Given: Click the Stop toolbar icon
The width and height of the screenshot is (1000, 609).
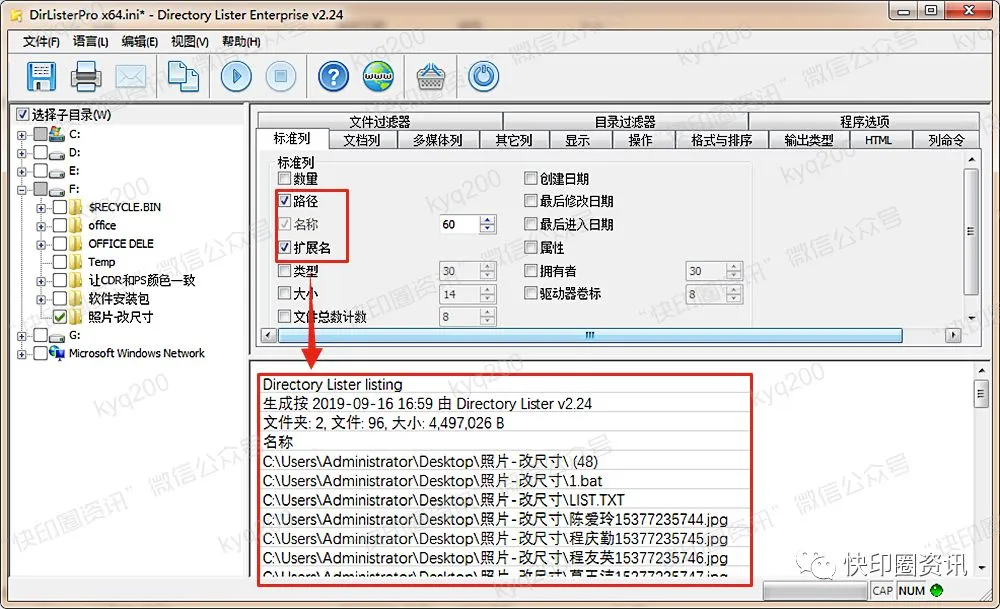Looking at the screenshot, I should click(x=281, y=77).
